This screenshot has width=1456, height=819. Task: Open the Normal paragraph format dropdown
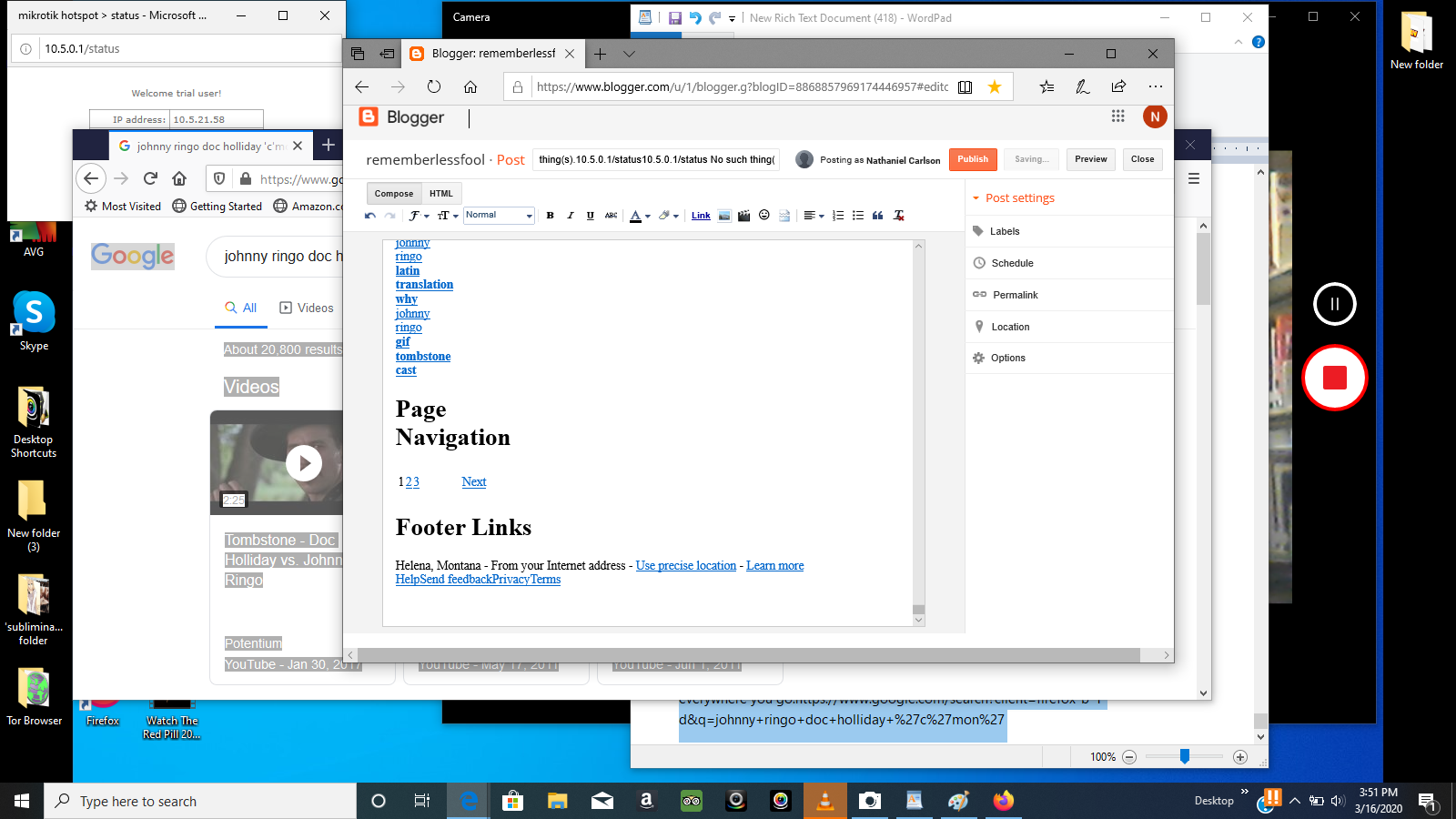point(499,216)
